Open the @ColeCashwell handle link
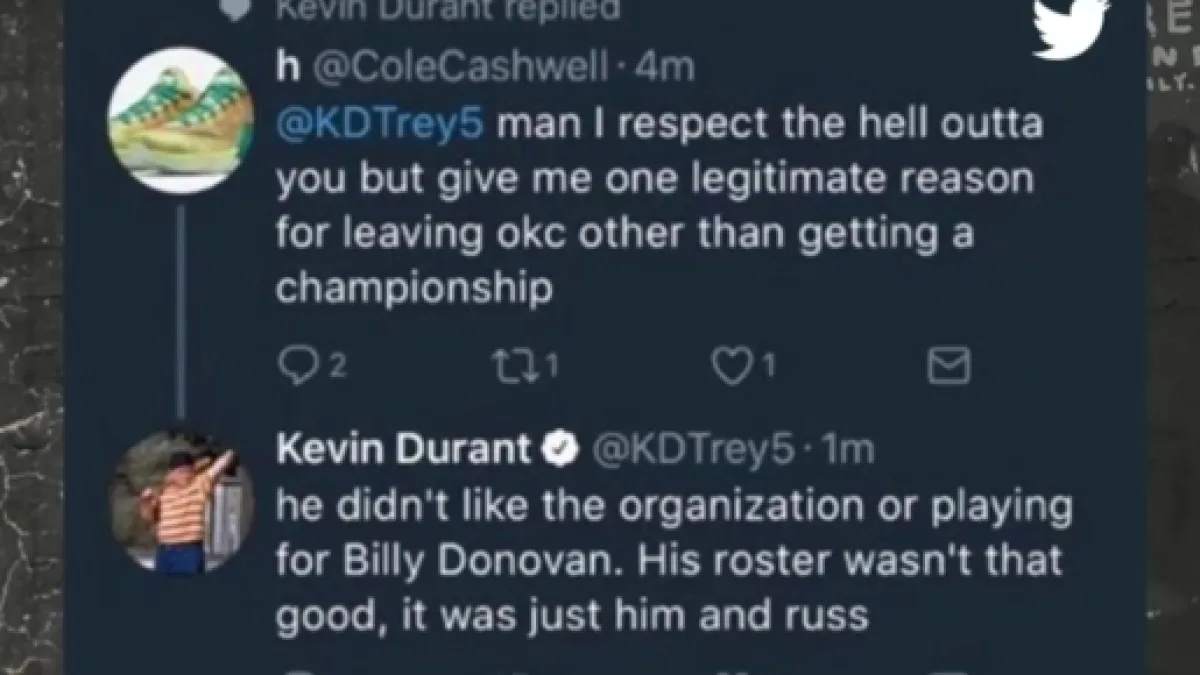The image size is (1200, 675). (x=460, y=67)
